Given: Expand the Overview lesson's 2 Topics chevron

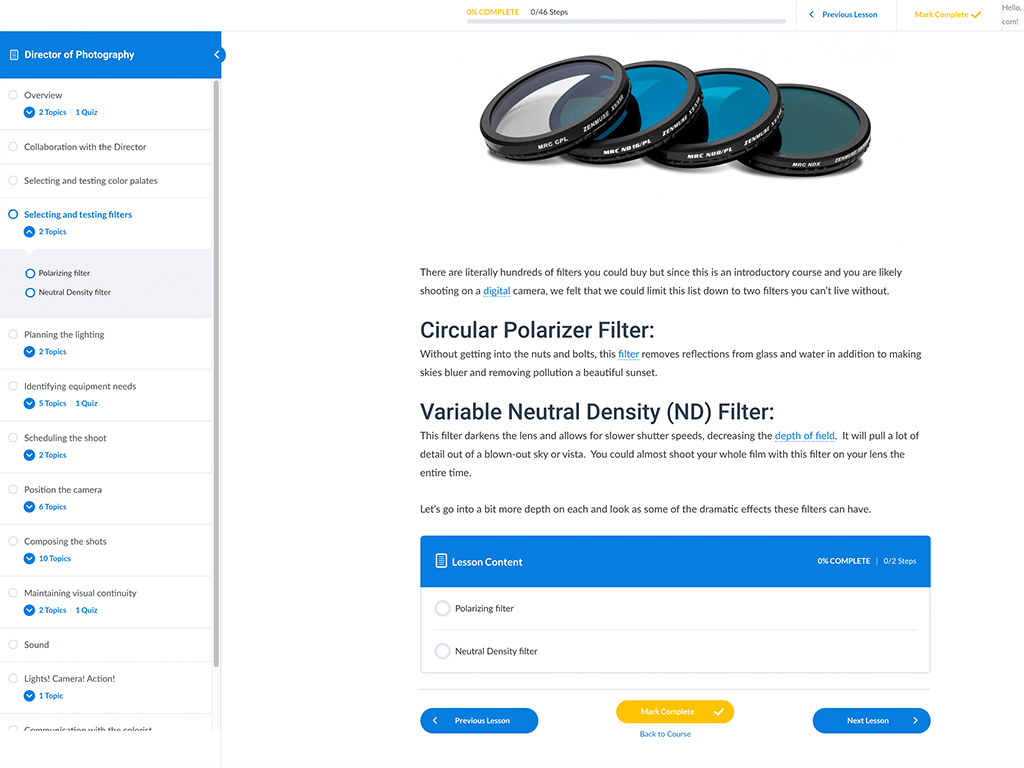Looking at the screenshot, I should [29, 112].
